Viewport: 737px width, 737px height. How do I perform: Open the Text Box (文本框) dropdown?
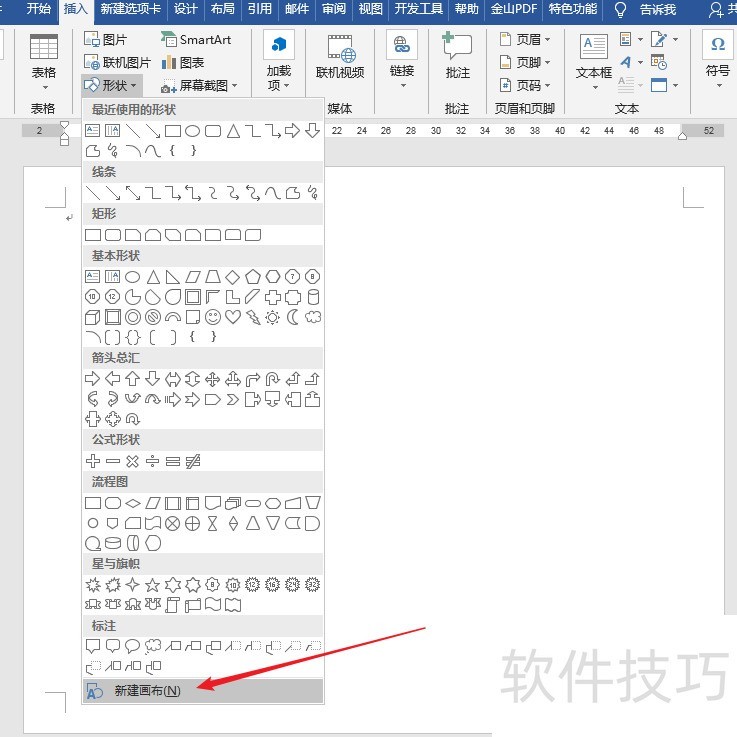594,62
